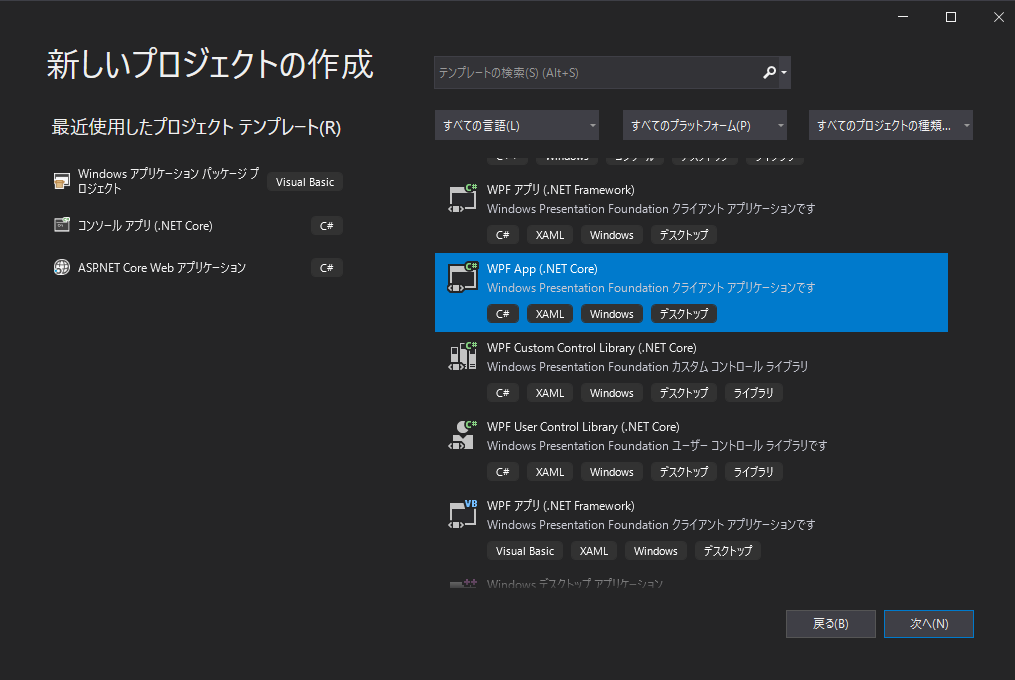Click C# tag under WPF Custom Control Library
This screenshot has width=1015, height=680.
[502, 393]
